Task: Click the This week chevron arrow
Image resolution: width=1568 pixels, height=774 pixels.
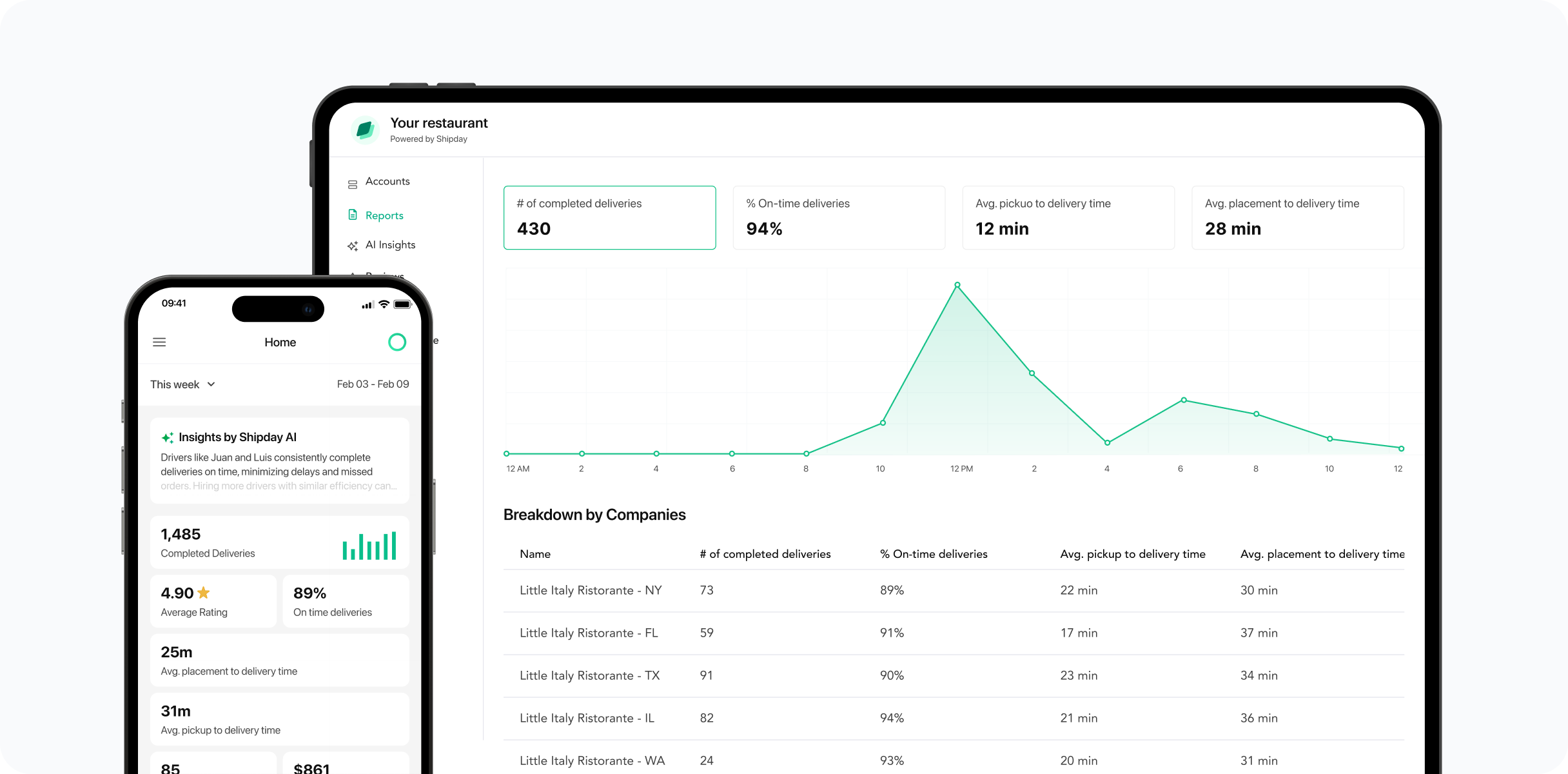Action: (x=211, y=384)
